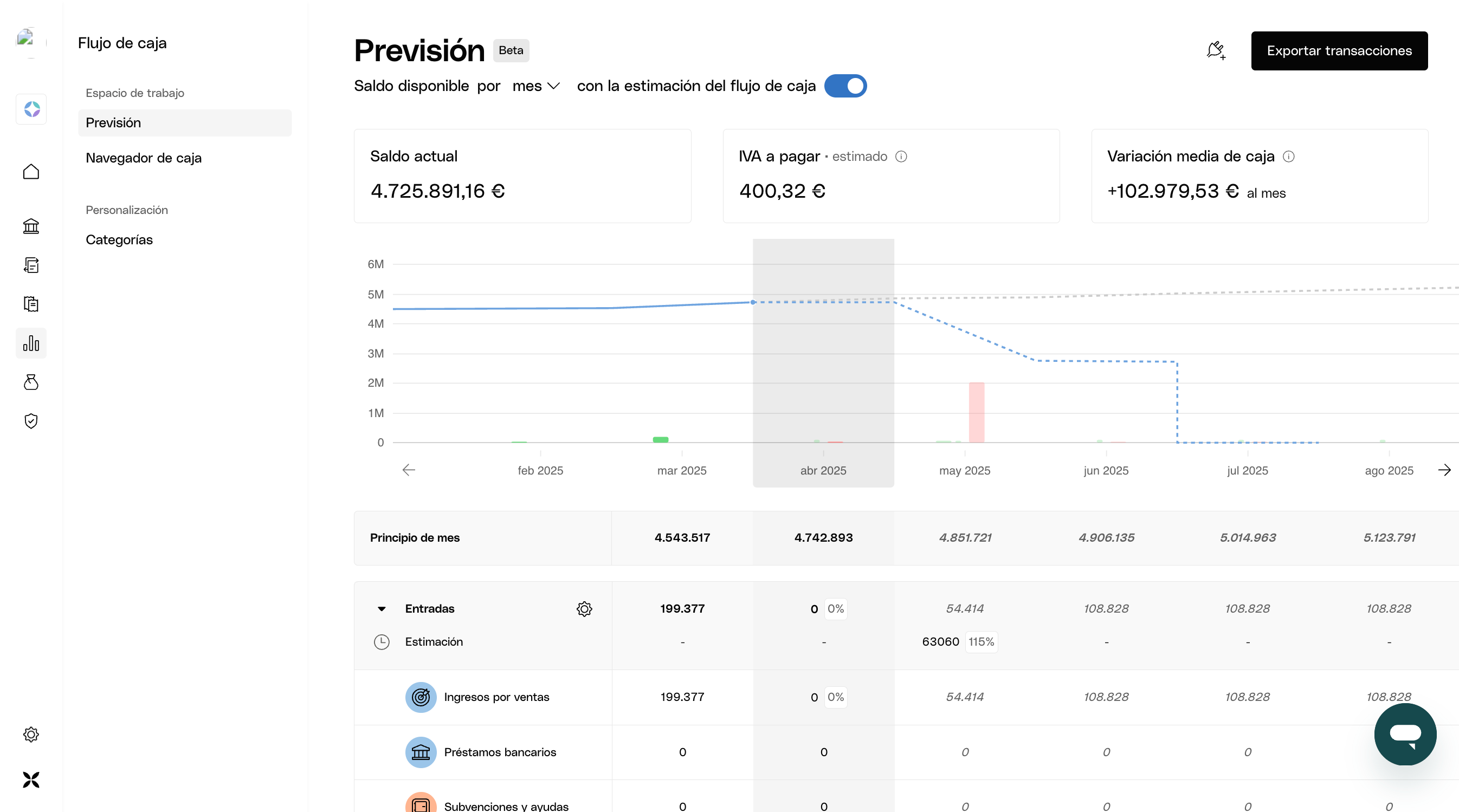Open Navegador de caja menu item

click(x=143, y=158)
